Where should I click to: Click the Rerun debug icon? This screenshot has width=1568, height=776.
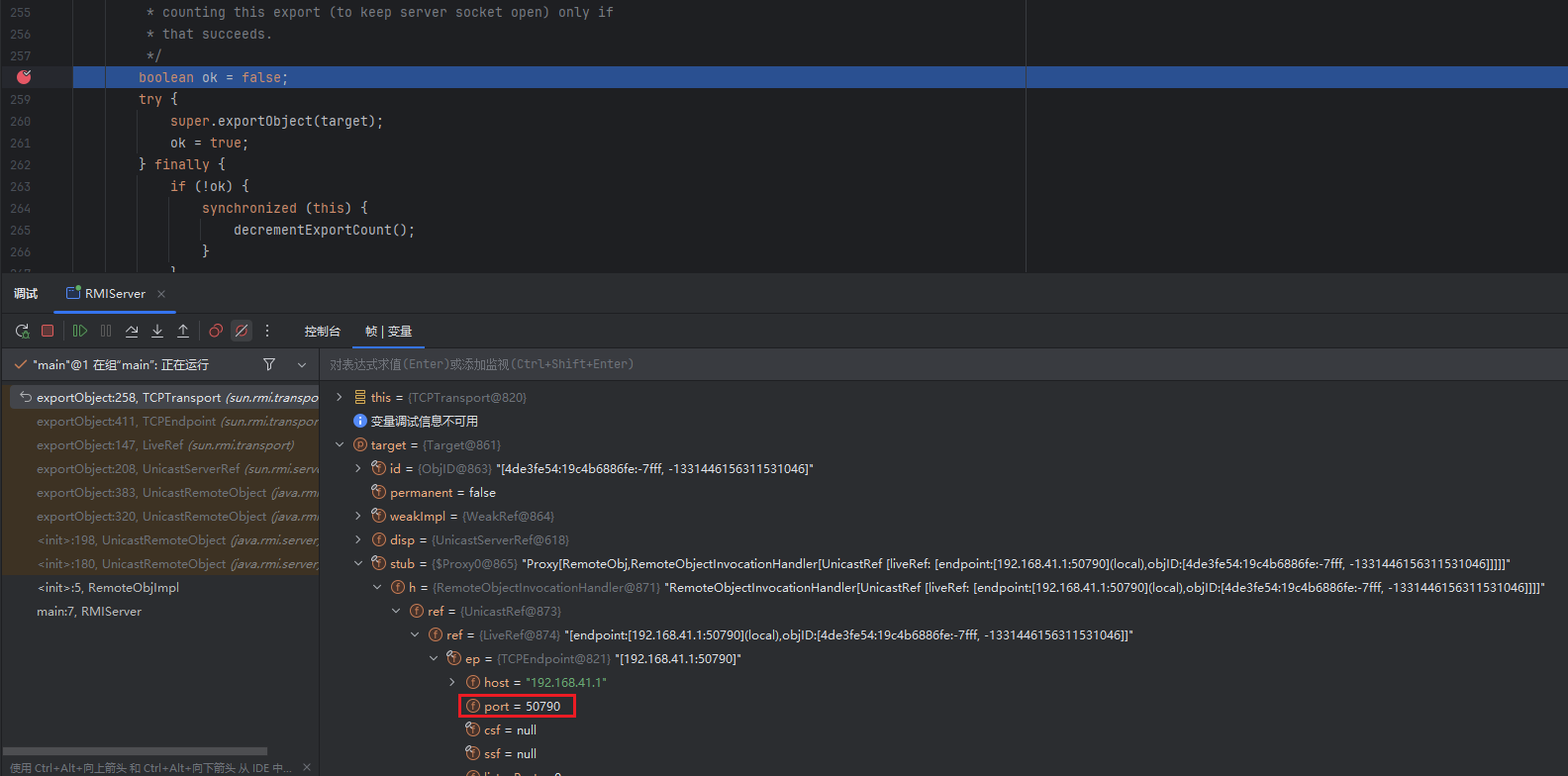pos(22,331)
